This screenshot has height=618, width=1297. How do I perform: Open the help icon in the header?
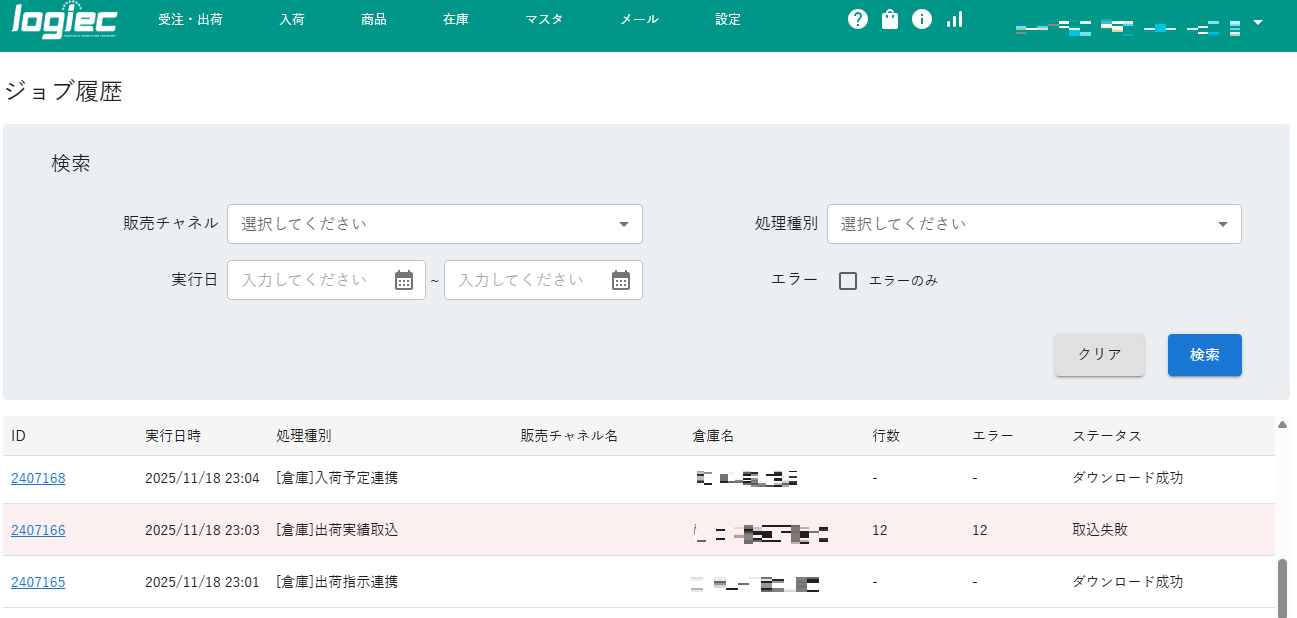pyautogui.click(x=857, y=18)
